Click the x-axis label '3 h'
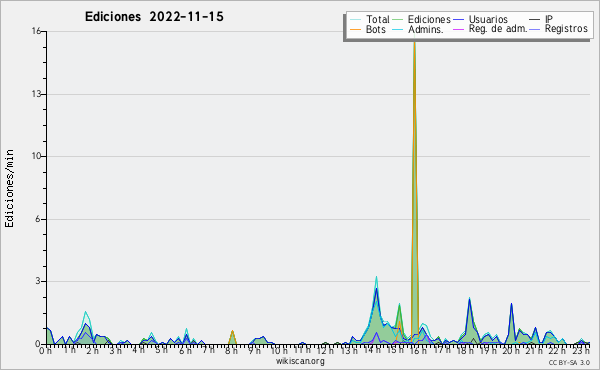This screenshot has height=370, width=600. pos(116,350)
